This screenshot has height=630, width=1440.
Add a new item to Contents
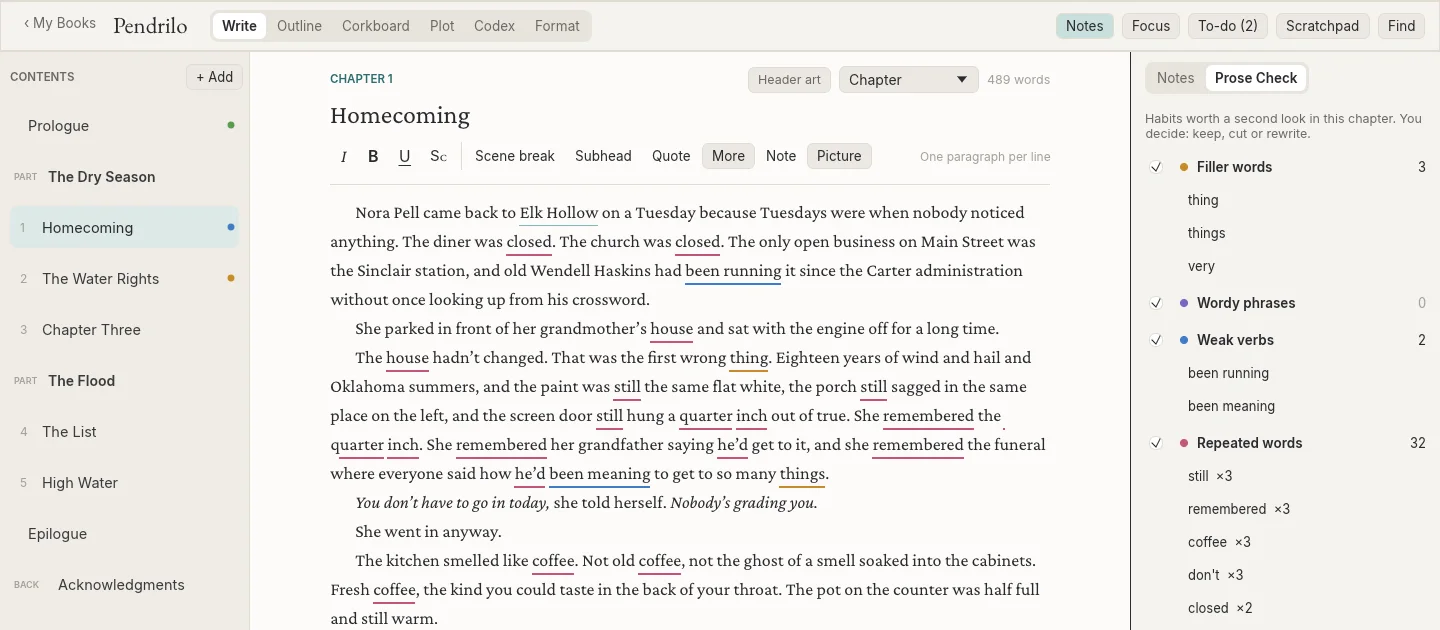(214, 77)
